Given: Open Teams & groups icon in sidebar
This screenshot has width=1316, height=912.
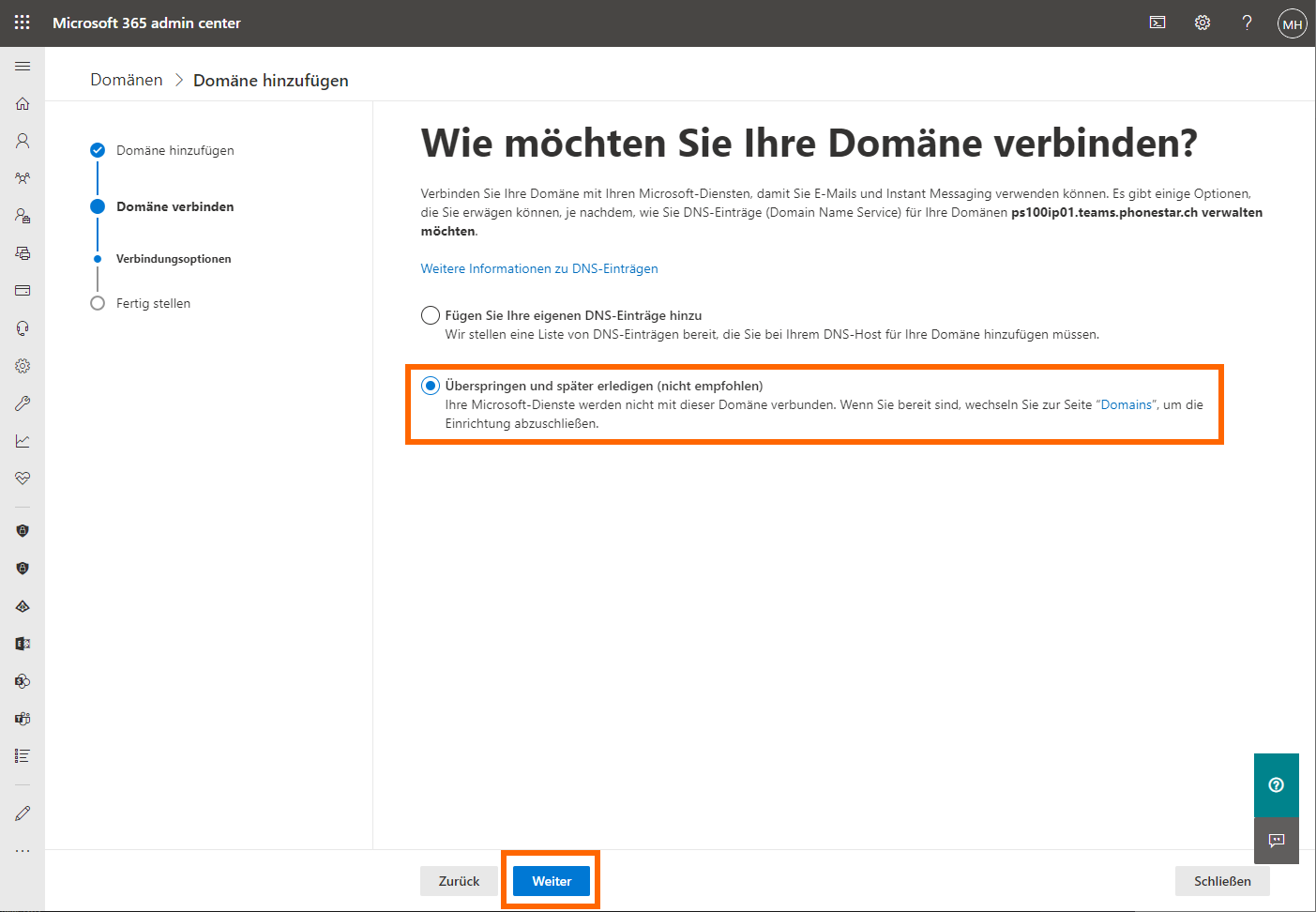Looking at the screenshot, I should coord(23,178).
